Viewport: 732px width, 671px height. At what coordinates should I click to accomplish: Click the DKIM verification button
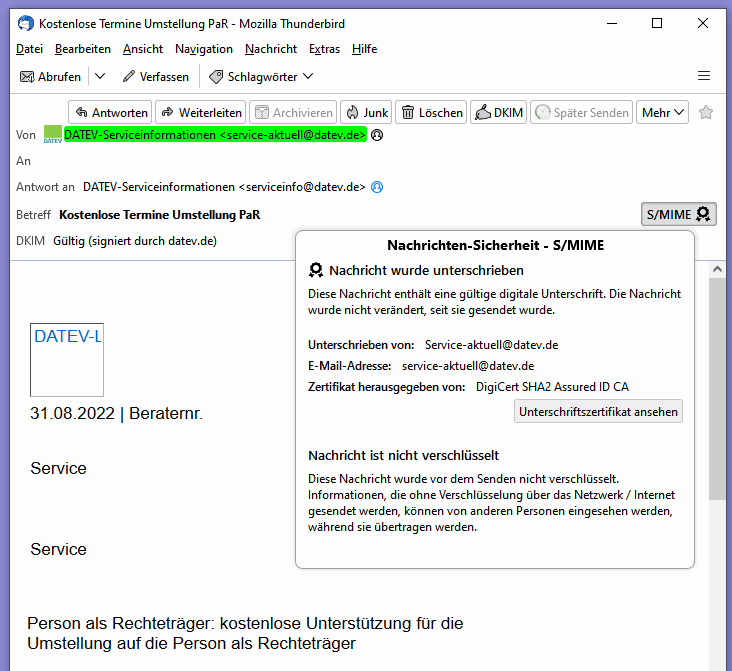coord(498,113)
